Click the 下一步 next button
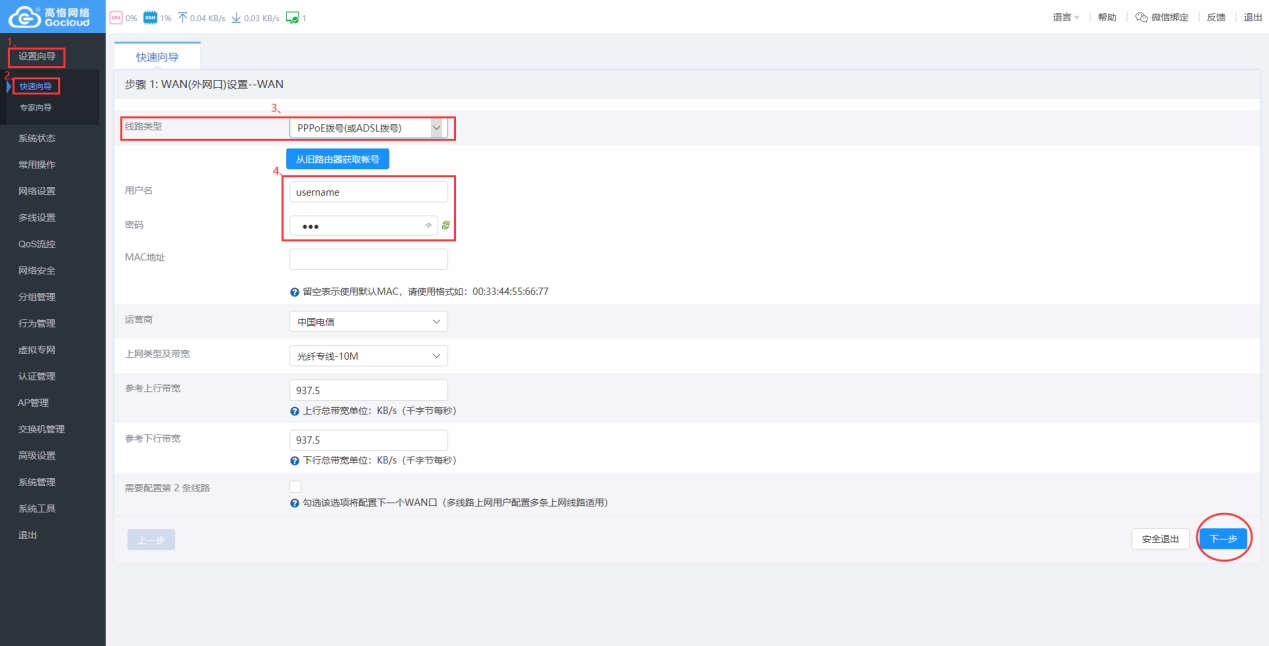This screenshot has width=1269, height=646. [x=1223, y=539]
